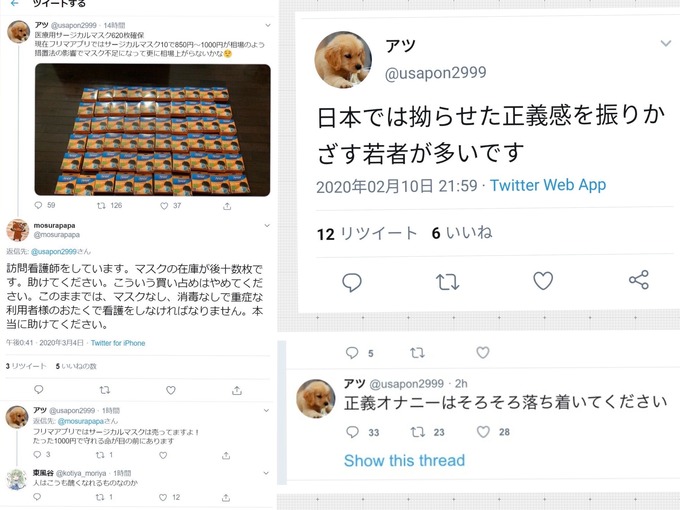Open the Twitter for iPhone source link
680x510 pixels.
click(118, 343)
